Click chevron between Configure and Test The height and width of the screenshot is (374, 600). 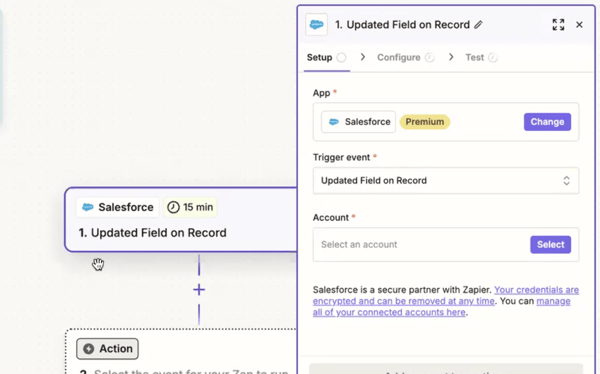pos(451,57)
